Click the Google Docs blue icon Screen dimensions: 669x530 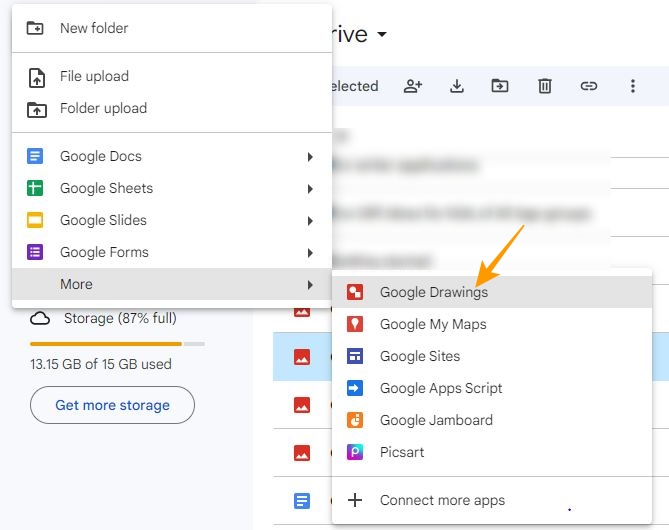[35, 156]
